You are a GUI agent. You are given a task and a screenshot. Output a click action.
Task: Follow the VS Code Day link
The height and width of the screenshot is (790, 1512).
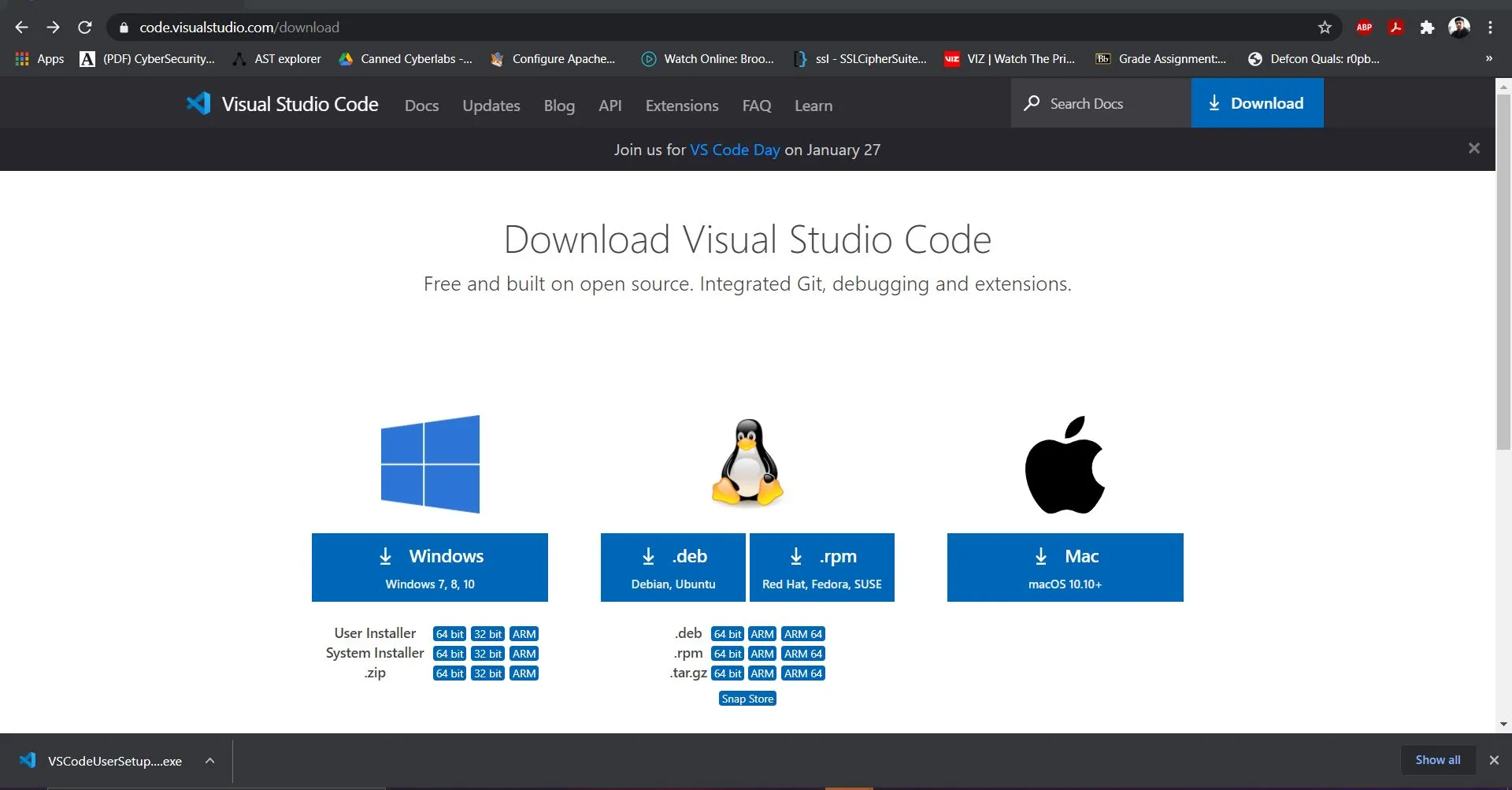pos(735,150)
